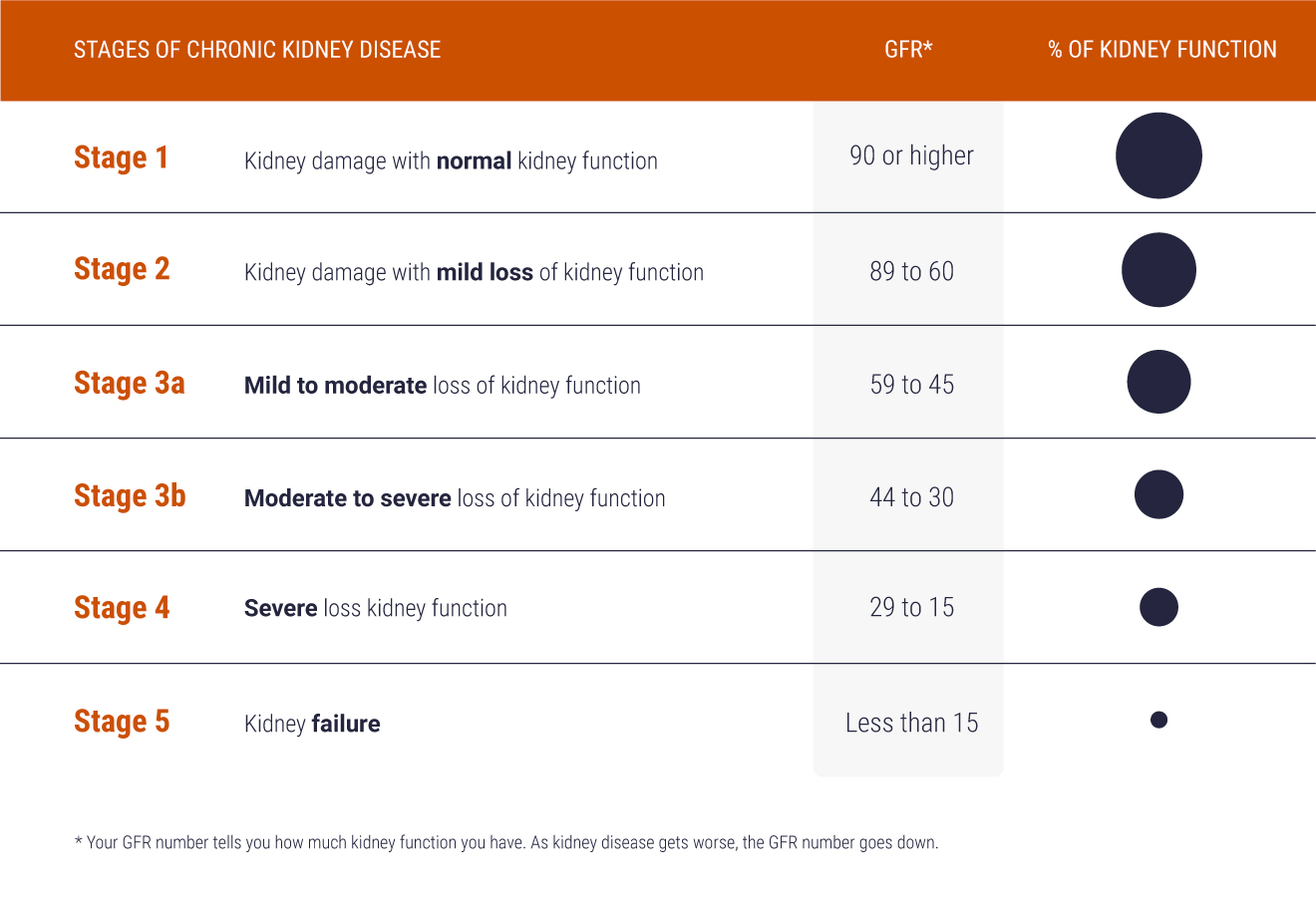The image size is (1316, 897).
Task: Click the tiny Stage 5 circle
Action: [1158, 720]
